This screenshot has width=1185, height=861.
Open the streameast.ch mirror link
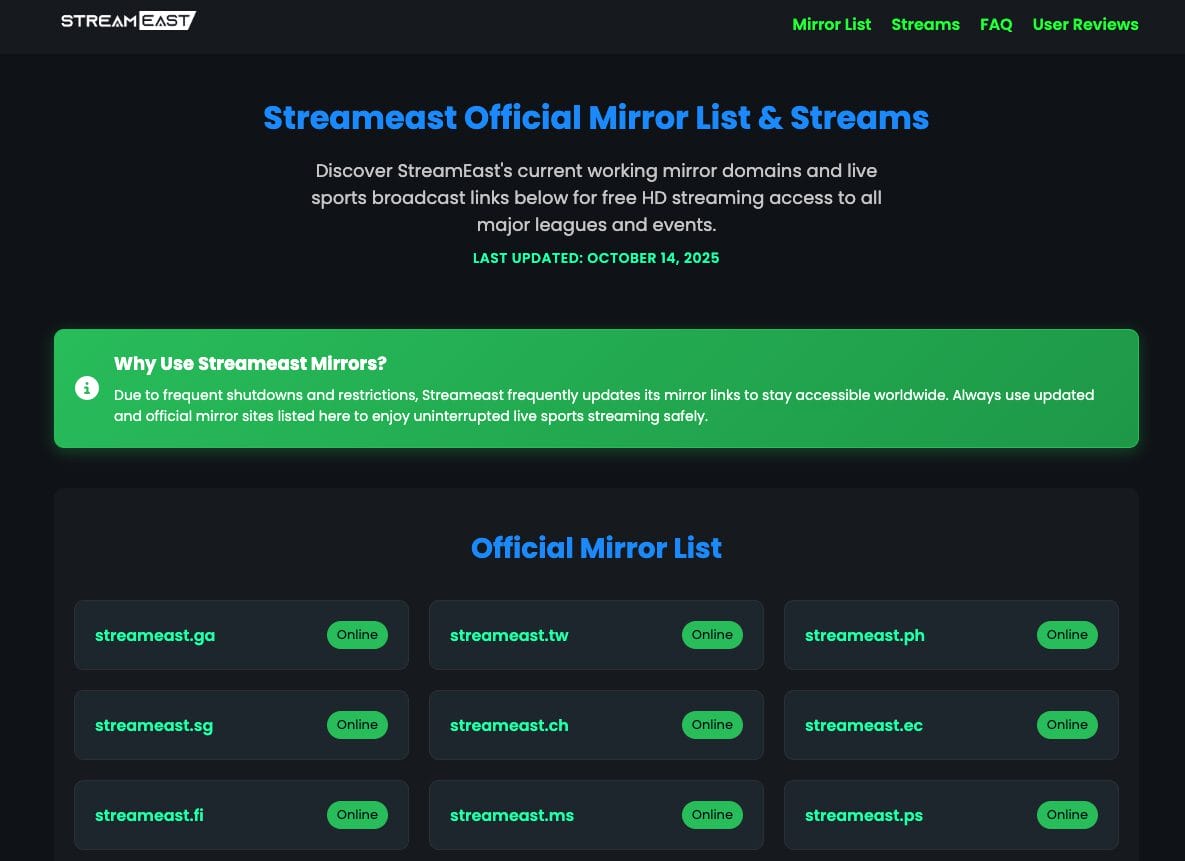pos(509,725)
